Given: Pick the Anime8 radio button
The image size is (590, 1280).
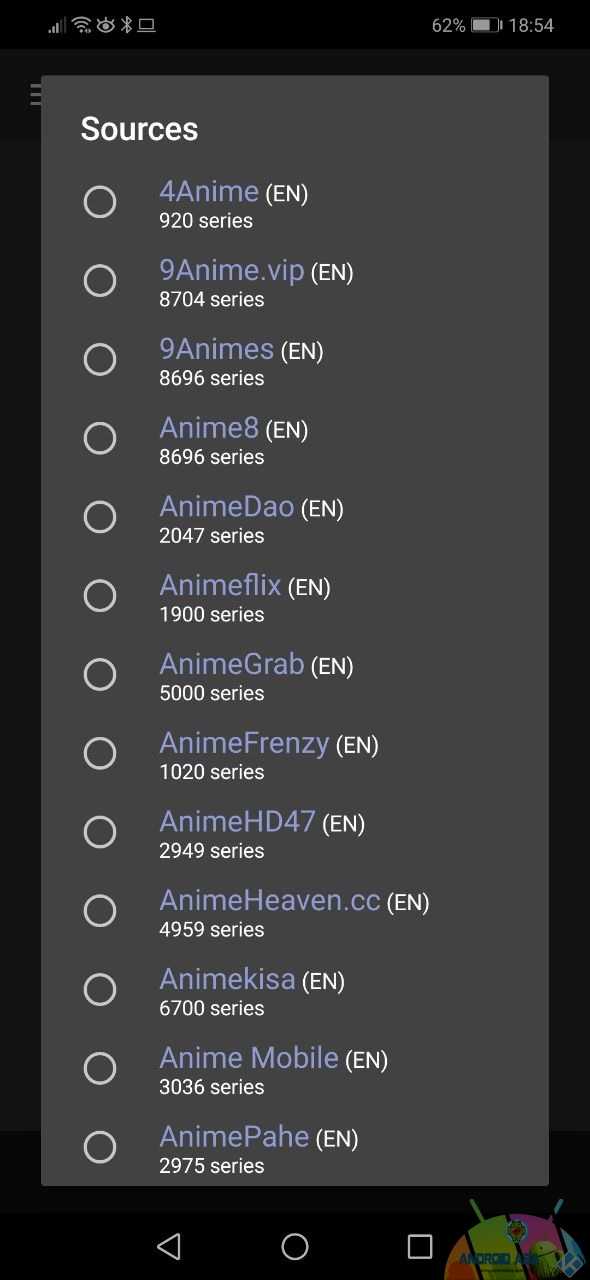Looking at the screenshot, I should coord(100,438).
